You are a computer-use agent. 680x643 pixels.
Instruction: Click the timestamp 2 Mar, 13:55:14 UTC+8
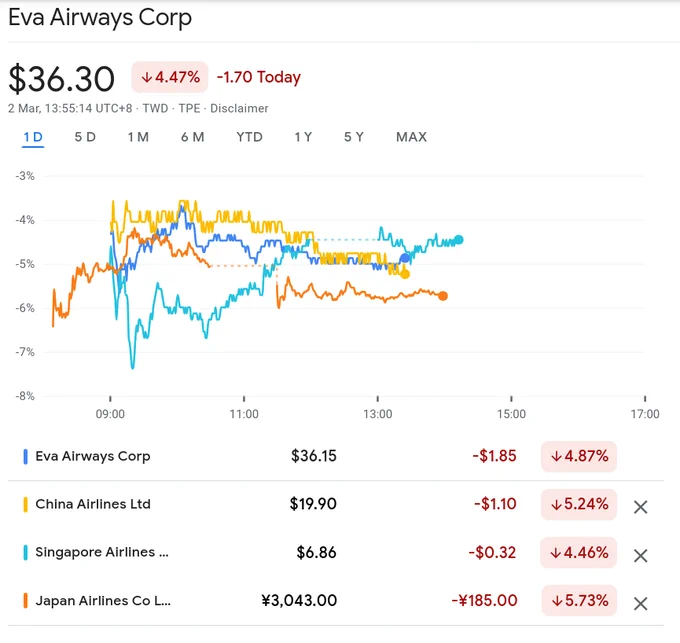pos(70,108)
